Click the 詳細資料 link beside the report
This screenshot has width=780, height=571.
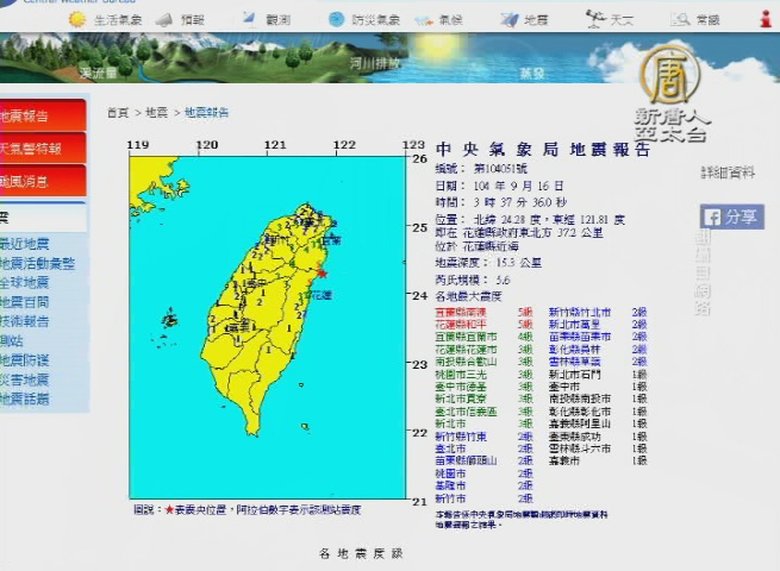[x=728, y=172]
